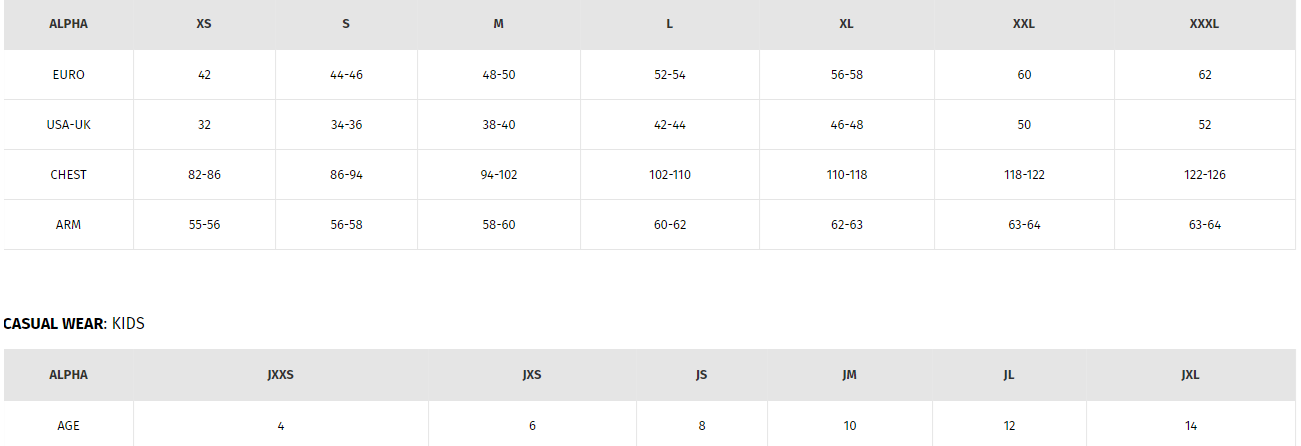This screenshot has width=1301, height=446.
Task: Click the CASUAL WEAR: KIDS heading
Action: click(74, 324)
